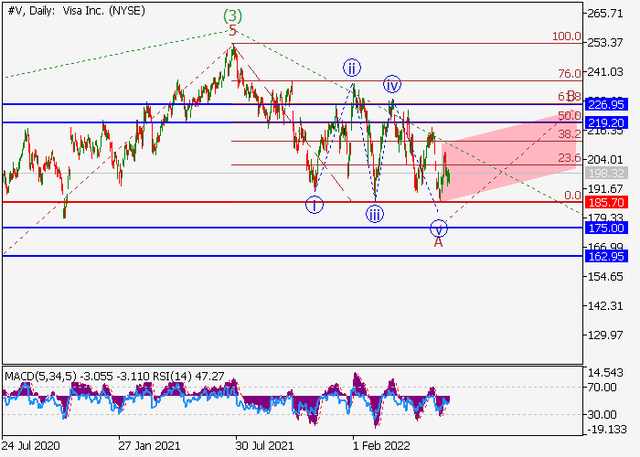Click the 162.95 blue price tag
Image resolution: width=640 pixels, height=457 pixels.
coord(606,256)
